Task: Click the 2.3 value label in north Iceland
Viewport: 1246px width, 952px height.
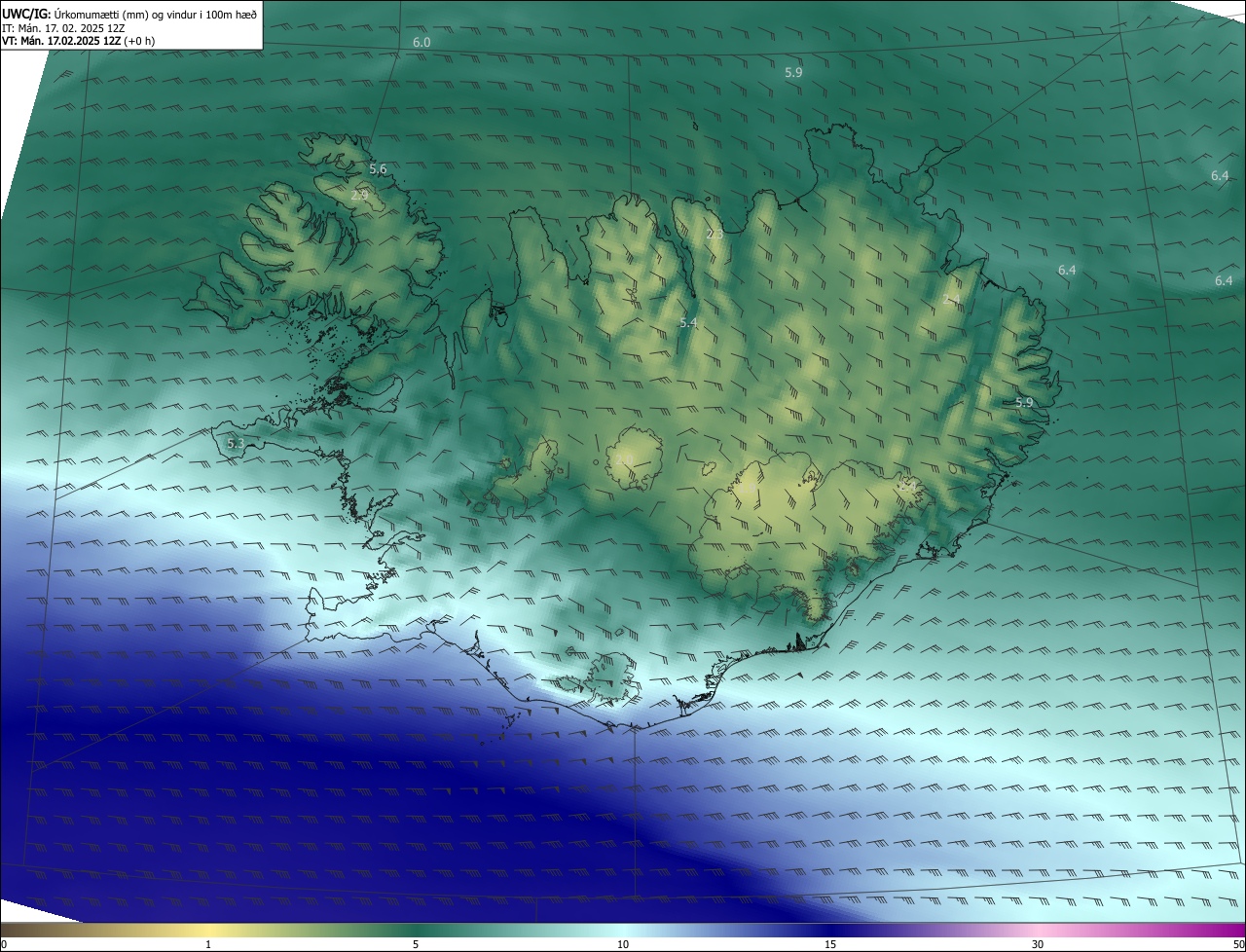Action: pos(715,235)
